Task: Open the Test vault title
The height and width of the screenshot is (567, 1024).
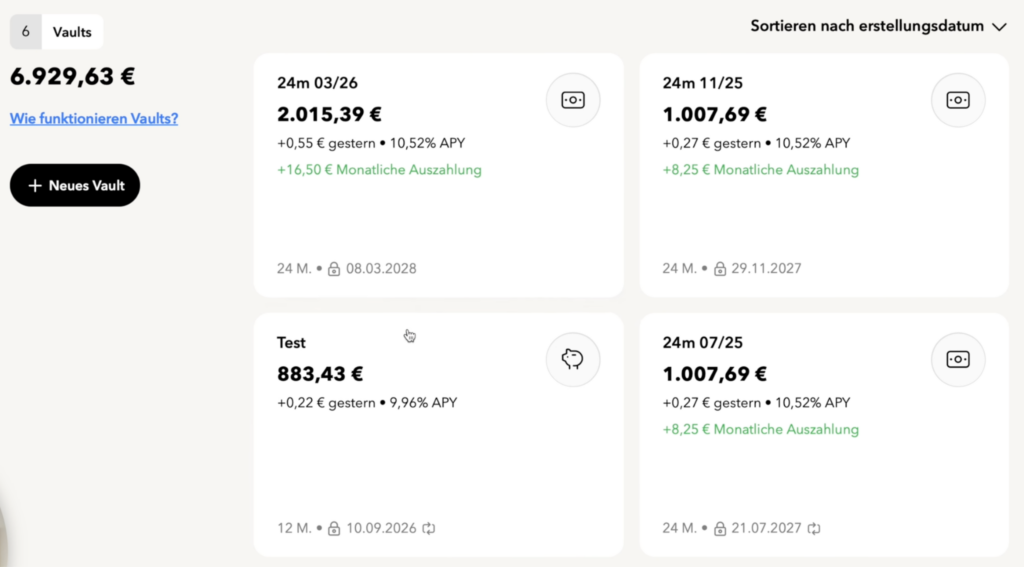Action: [x=291, y=342]
